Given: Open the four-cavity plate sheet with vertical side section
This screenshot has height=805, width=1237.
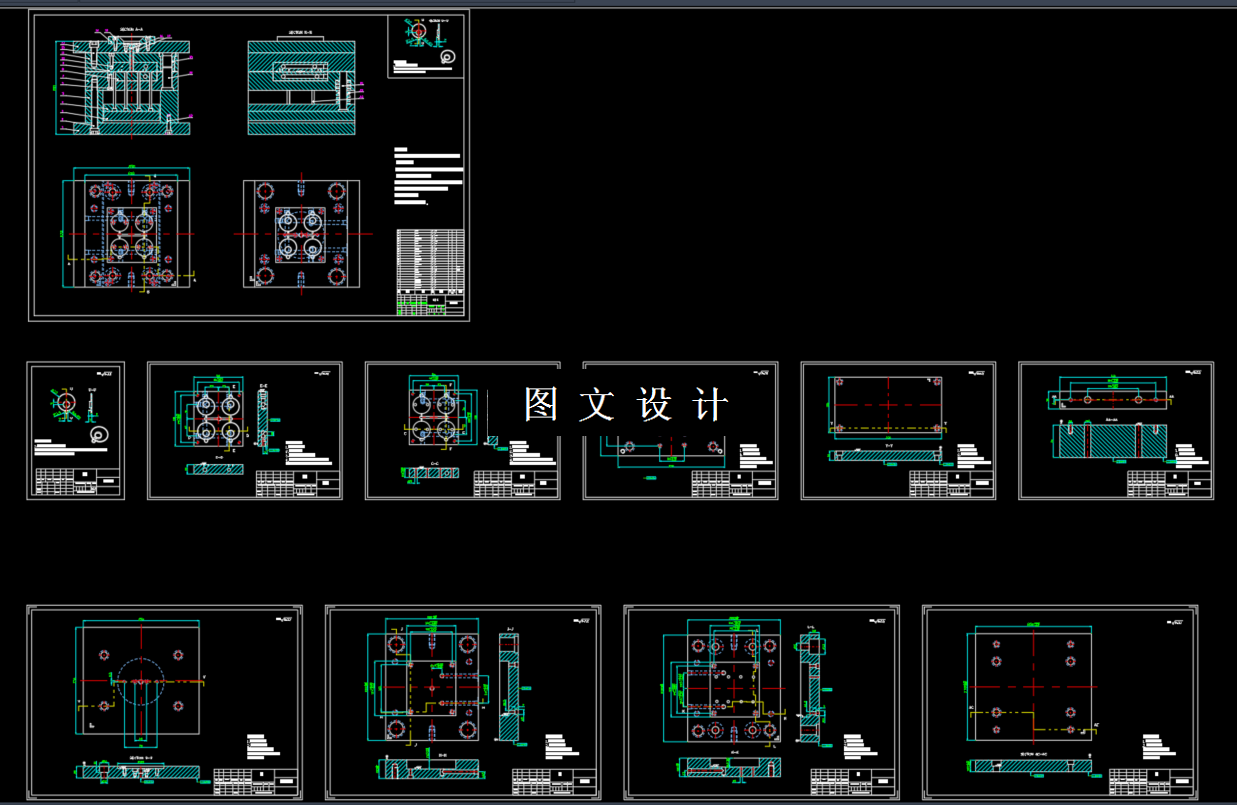Looking at the screenshot, I should click(x=245, y=430).
